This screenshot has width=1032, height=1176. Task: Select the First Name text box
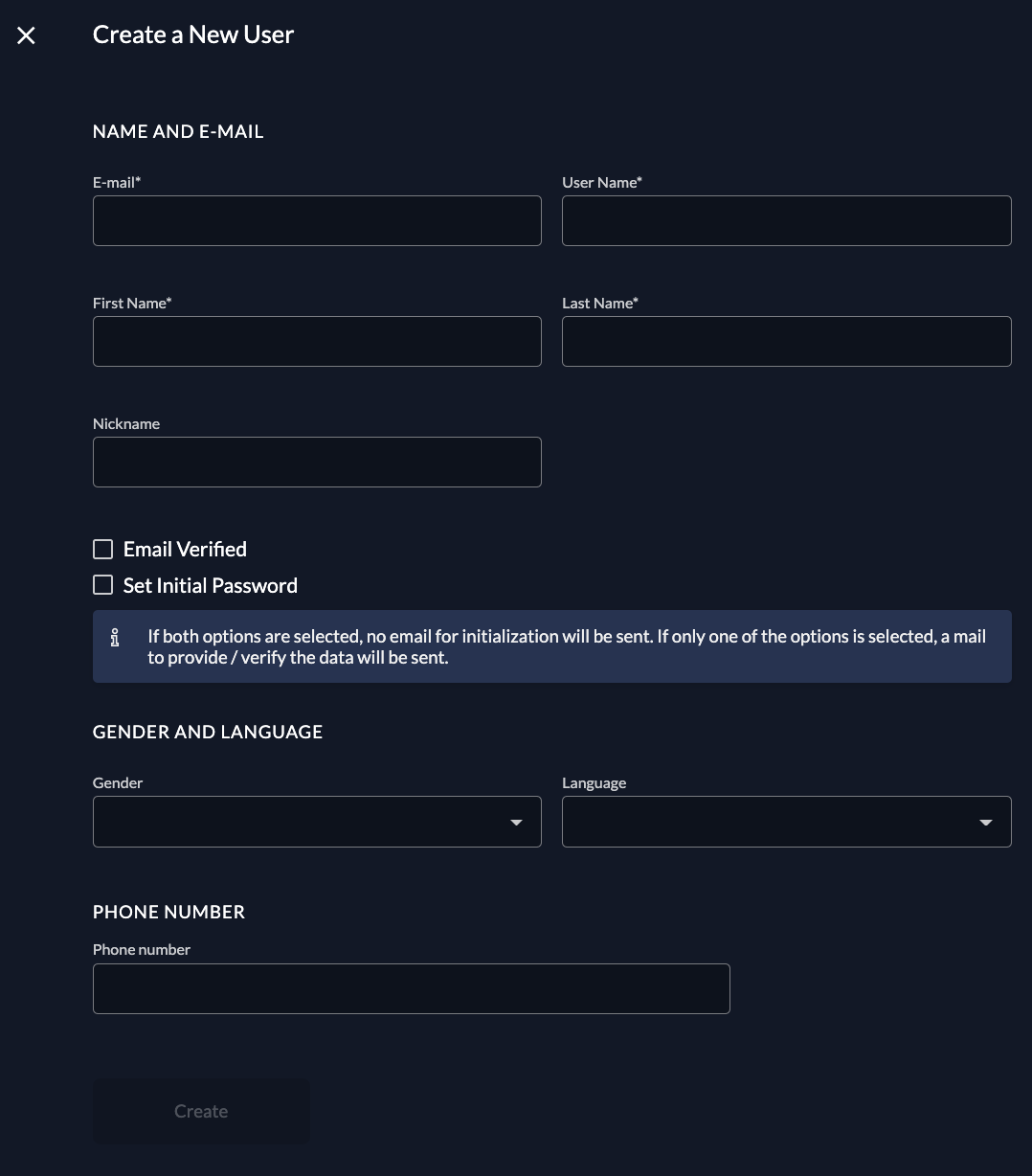tap(317, 342)
